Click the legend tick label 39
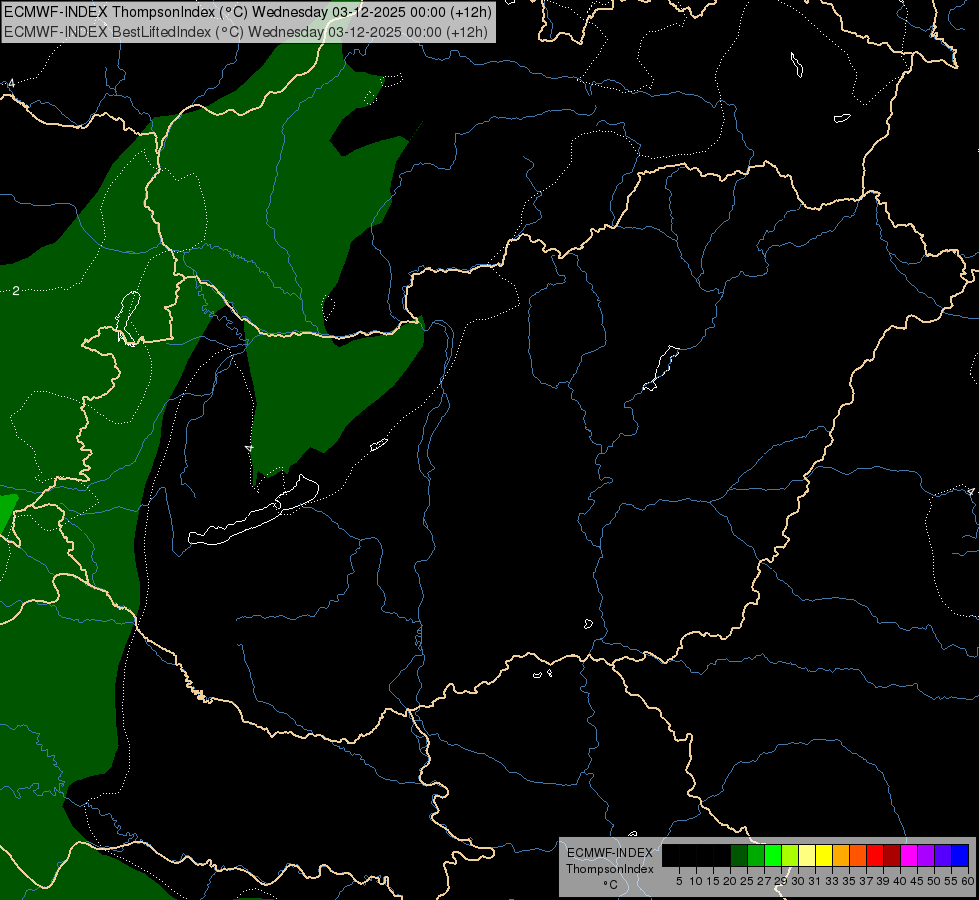979x900 pixels. click(x=883, y=881)
